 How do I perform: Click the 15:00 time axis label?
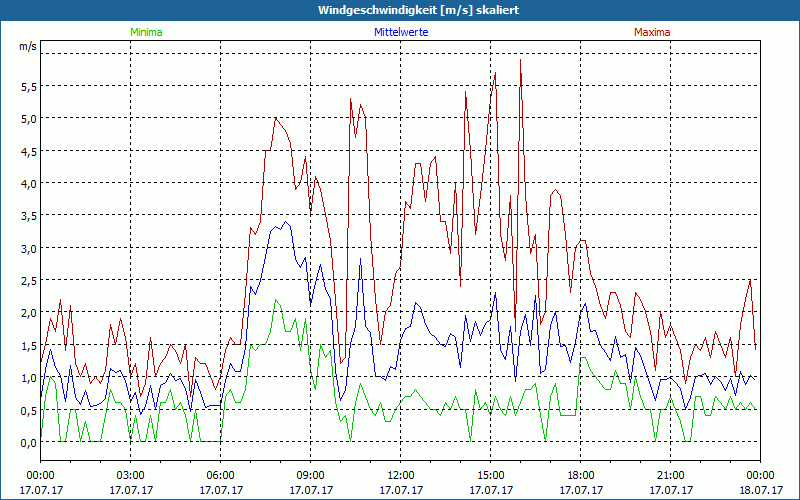491,476
